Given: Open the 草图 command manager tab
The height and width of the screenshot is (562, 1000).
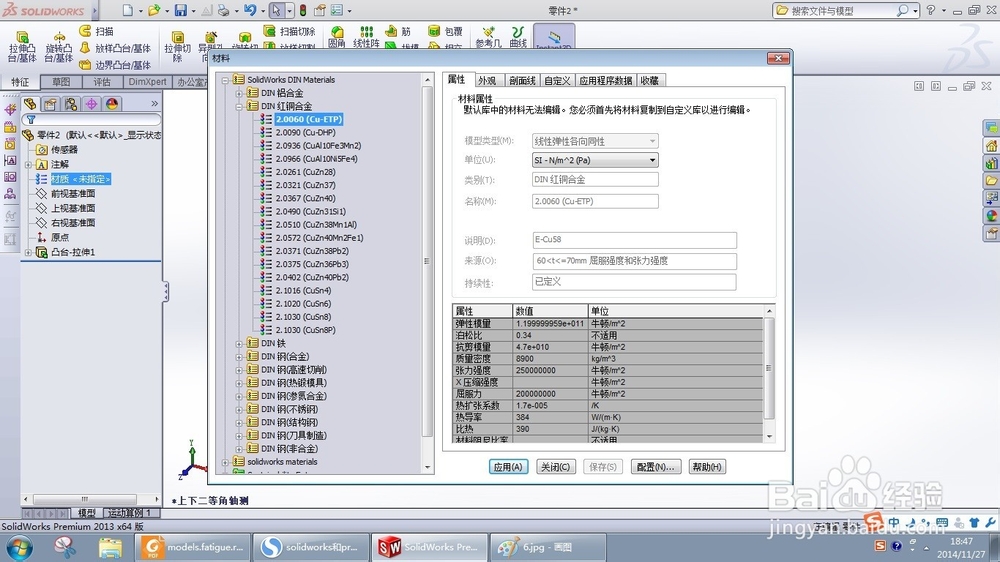Looking at the screenshot, I should (61, 82).
